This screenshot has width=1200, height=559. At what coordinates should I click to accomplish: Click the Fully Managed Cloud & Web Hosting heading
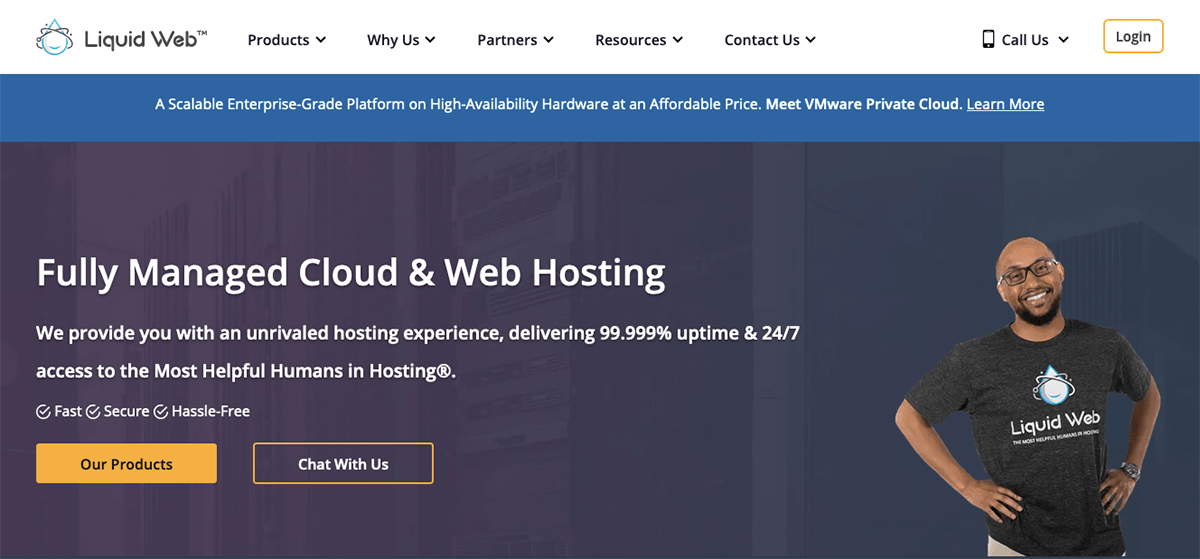[351, 273]
